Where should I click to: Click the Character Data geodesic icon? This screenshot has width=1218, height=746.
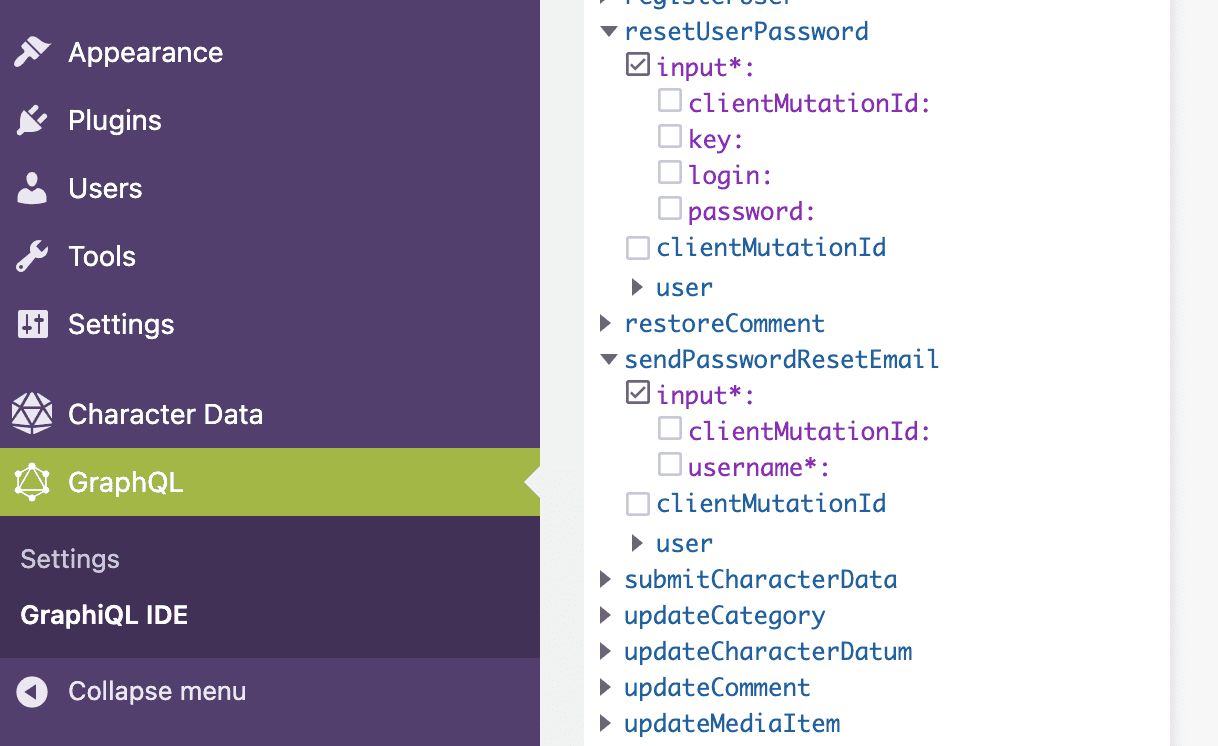[x=32, y=414]
